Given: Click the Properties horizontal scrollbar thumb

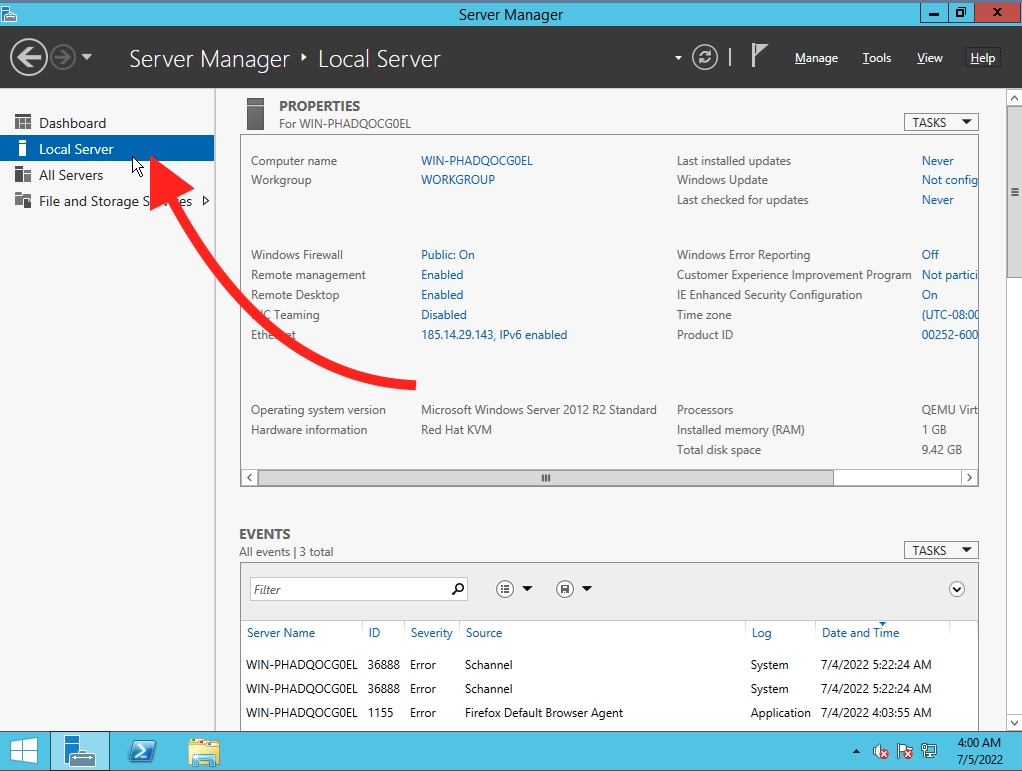Looking at the screenshot, I should click(546, 478).
